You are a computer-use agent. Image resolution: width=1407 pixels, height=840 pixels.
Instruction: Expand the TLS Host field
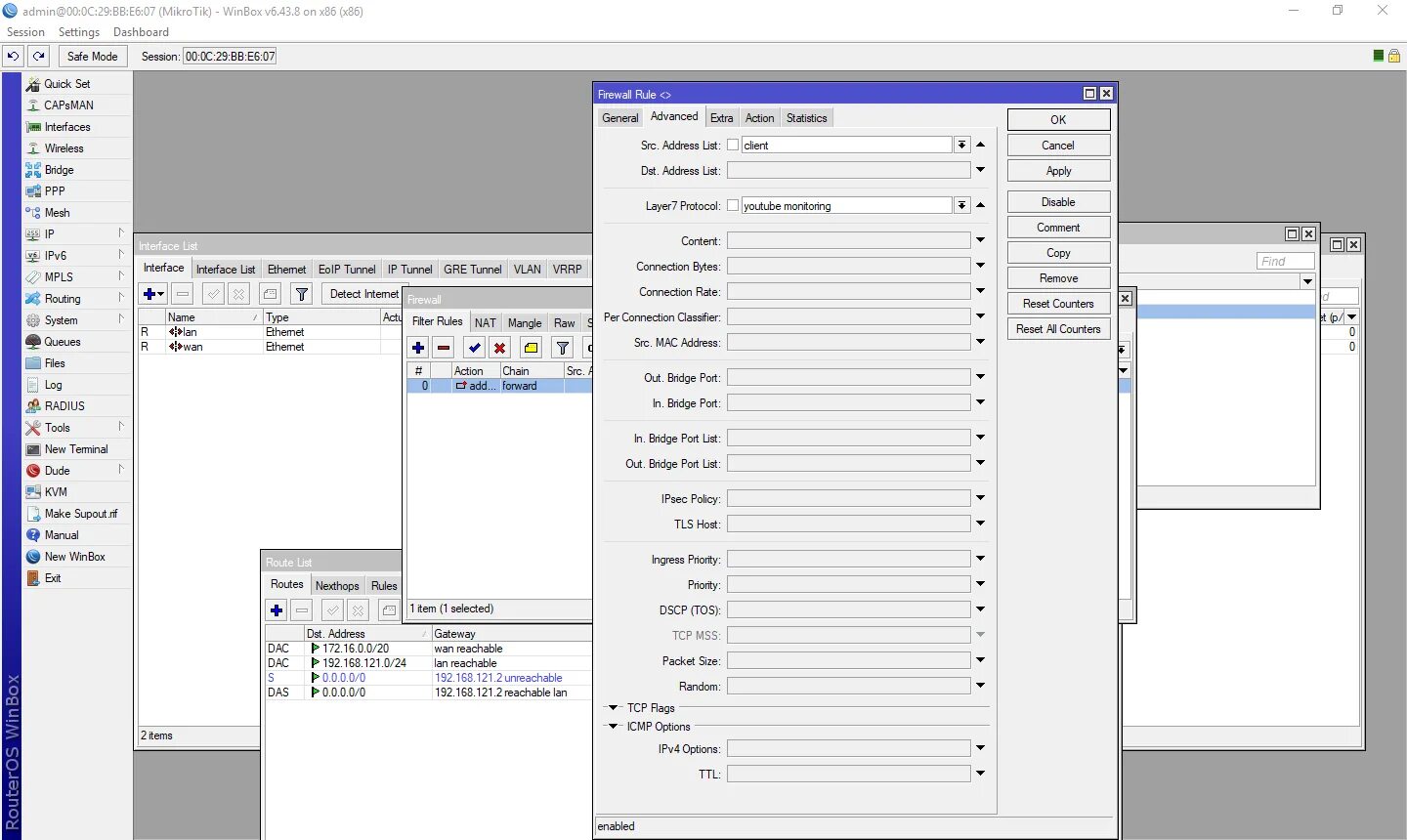tap(980, 524)
